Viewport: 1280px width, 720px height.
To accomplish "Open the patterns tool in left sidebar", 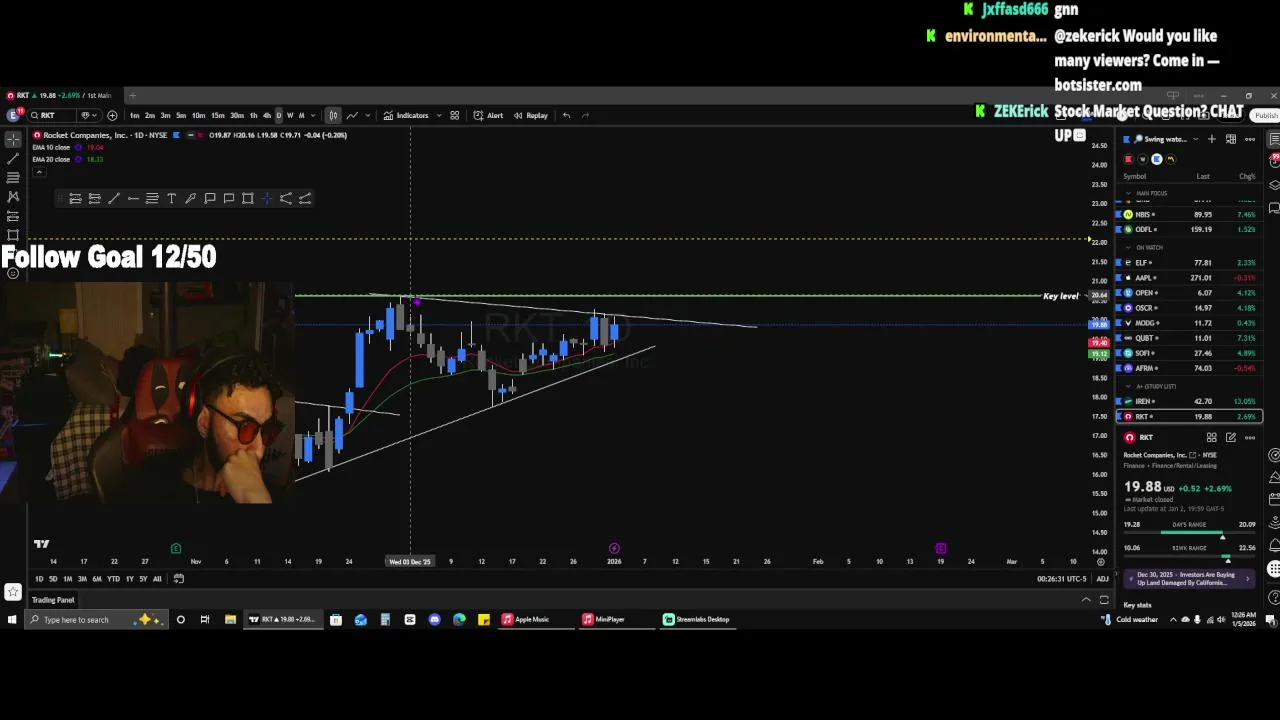I will click(x=13, y=196).
